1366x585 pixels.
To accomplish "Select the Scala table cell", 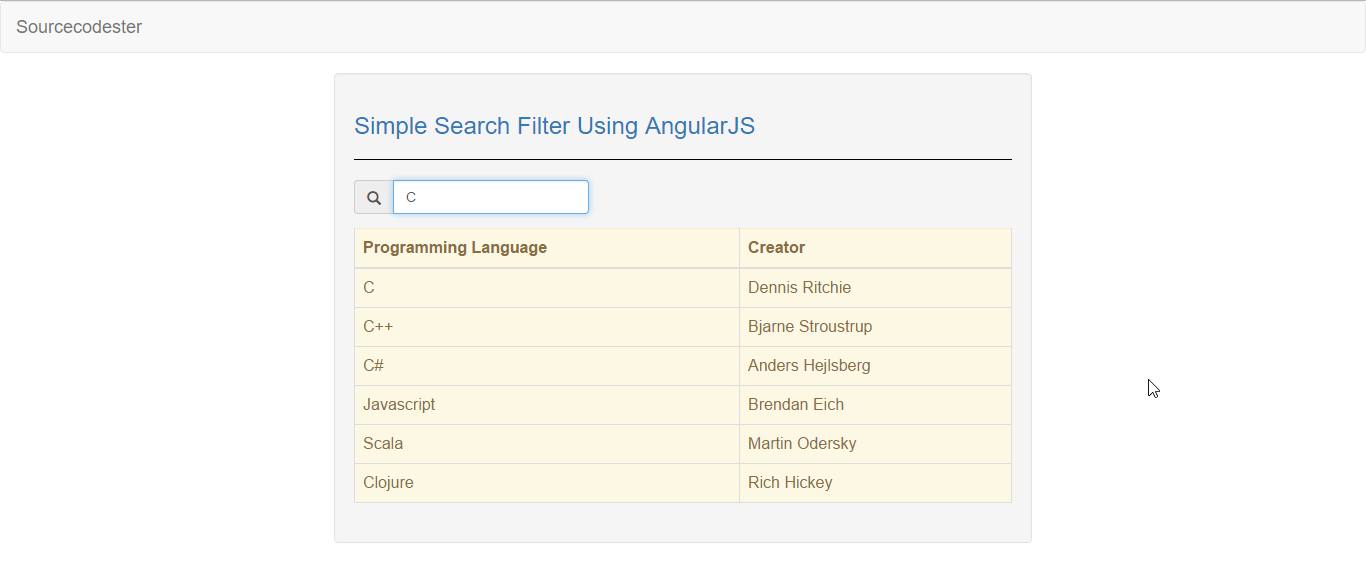I will (x=547, y=444).
